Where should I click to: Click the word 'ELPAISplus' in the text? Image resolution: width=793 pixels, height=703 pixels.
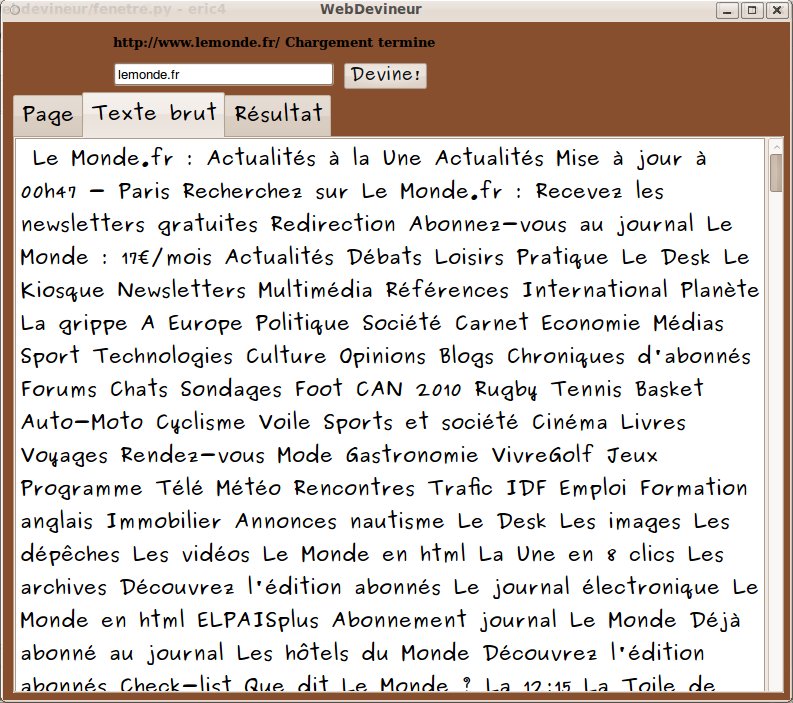coord(258,620)
